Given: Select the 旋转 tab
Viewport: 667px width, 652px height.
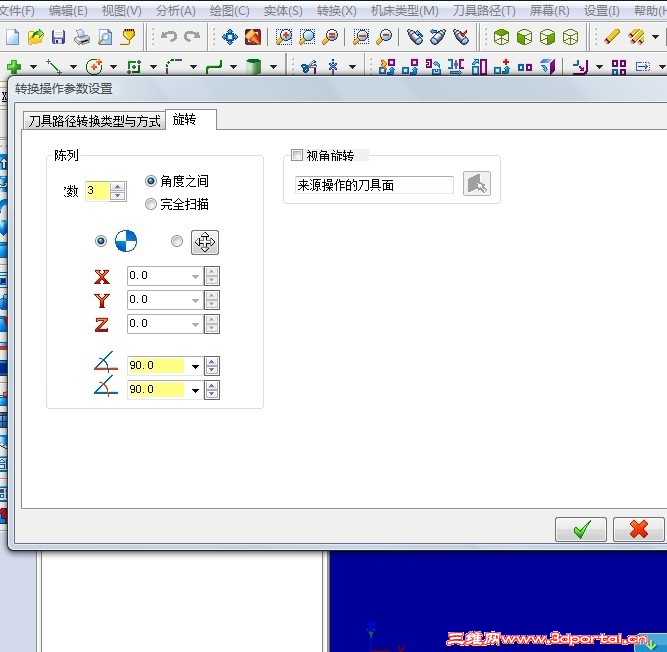Looking at the screenshot, I should coord(191,120).
